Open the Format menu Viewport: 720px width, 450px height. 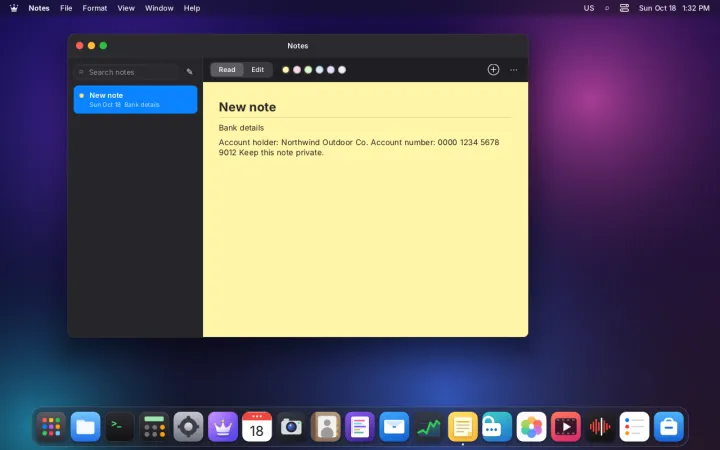click(x=95, y=8)
